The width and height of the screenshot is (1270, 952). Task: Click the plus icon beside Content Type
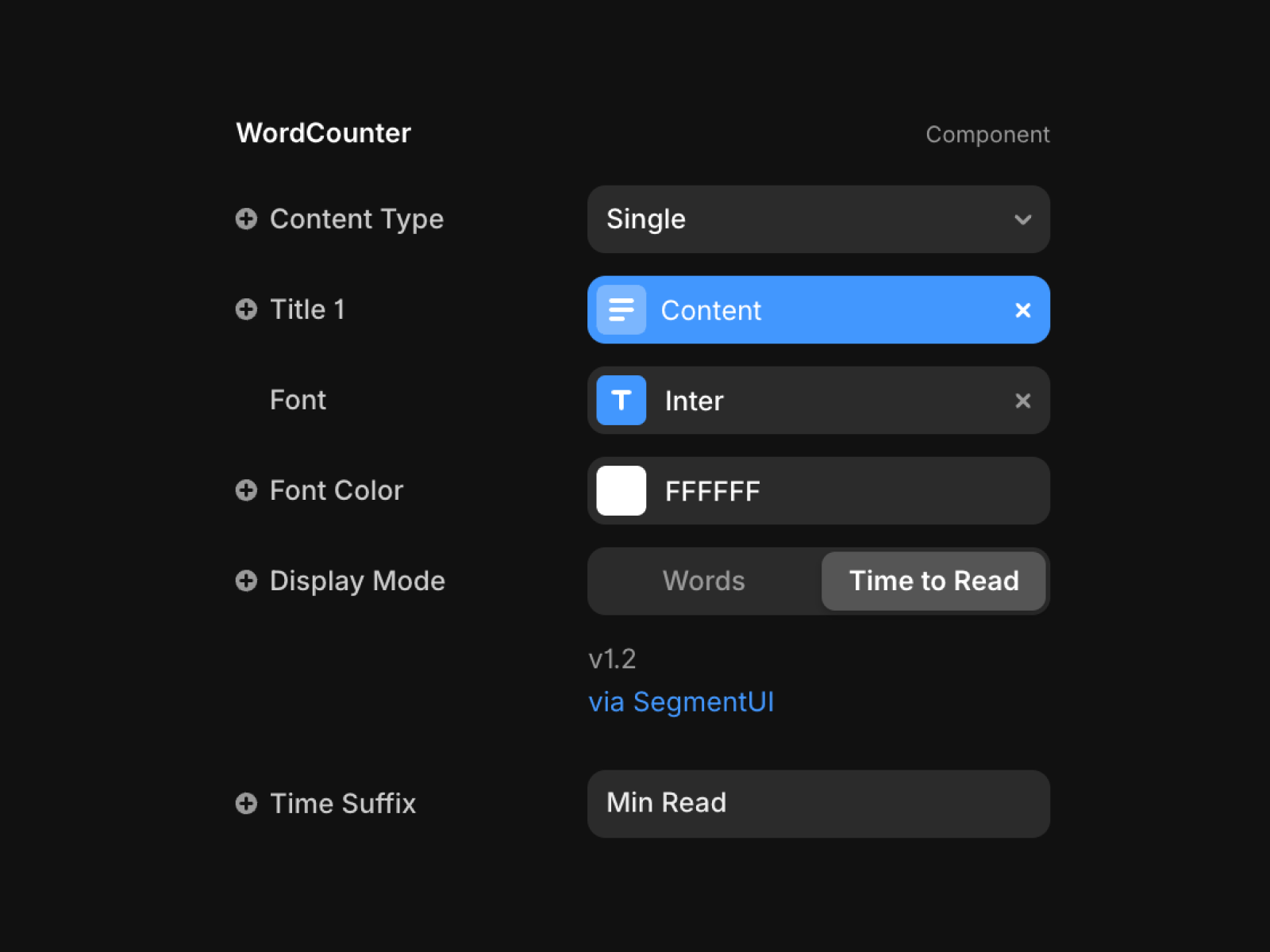coord(246,219)
